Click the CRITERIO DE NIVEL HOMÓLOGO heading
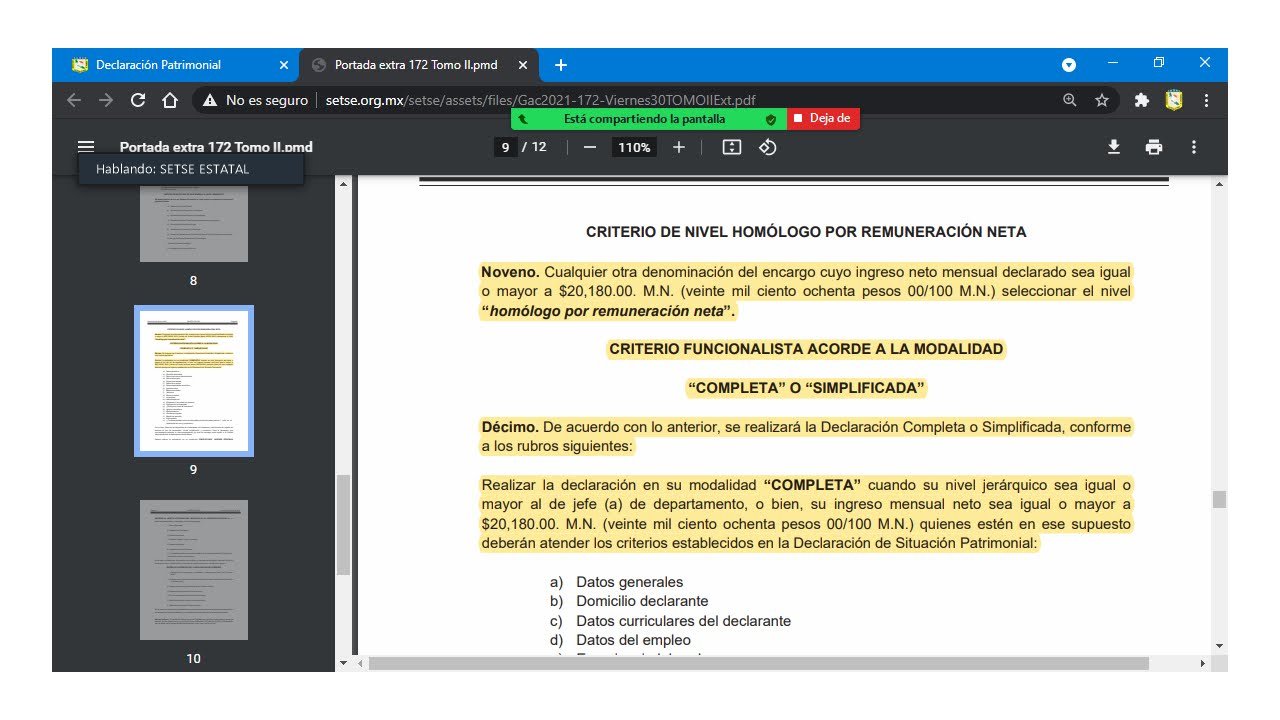 806,232
